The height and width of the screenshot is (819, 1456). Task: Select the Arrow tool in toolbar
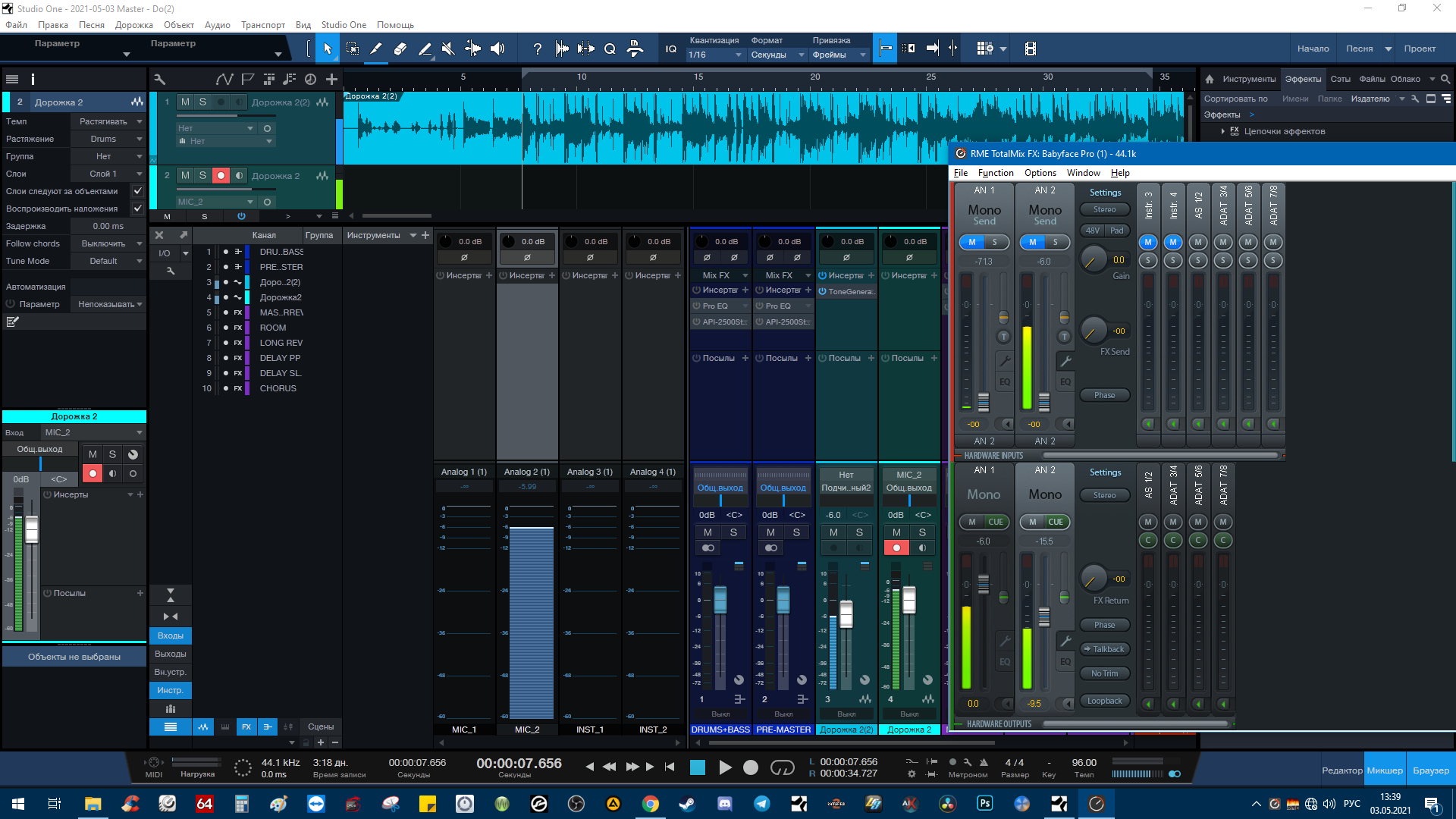328,49
